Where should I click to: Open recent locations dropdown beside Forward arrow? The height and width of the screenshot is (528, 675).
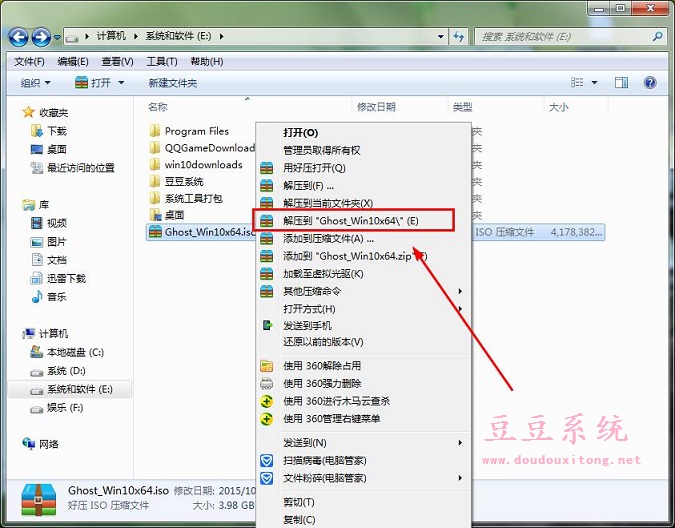coord(57,37)
